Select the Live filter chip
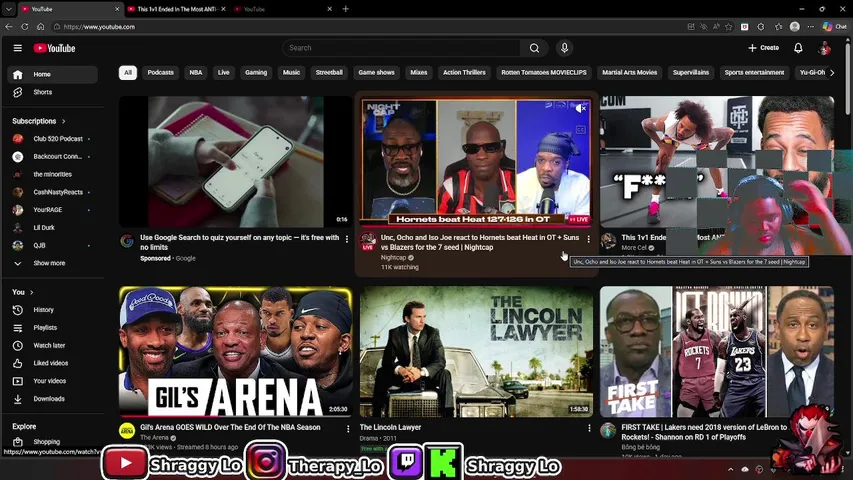Viewport: 853px width, 480px height. pyautogui.click(x=224, y=72)
